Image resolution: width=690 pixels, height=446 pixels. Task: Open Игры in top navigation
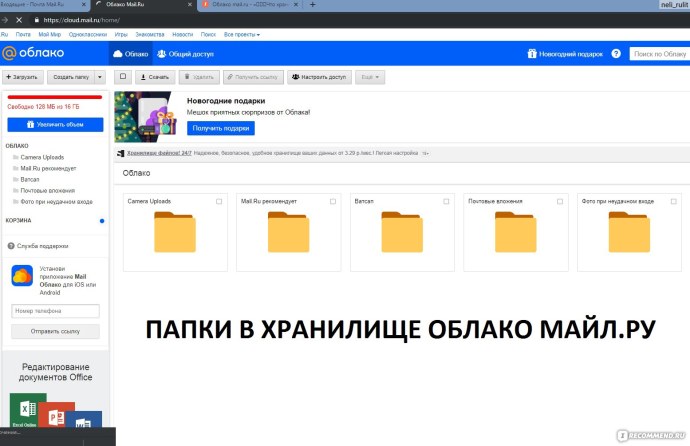click(121, 34)
